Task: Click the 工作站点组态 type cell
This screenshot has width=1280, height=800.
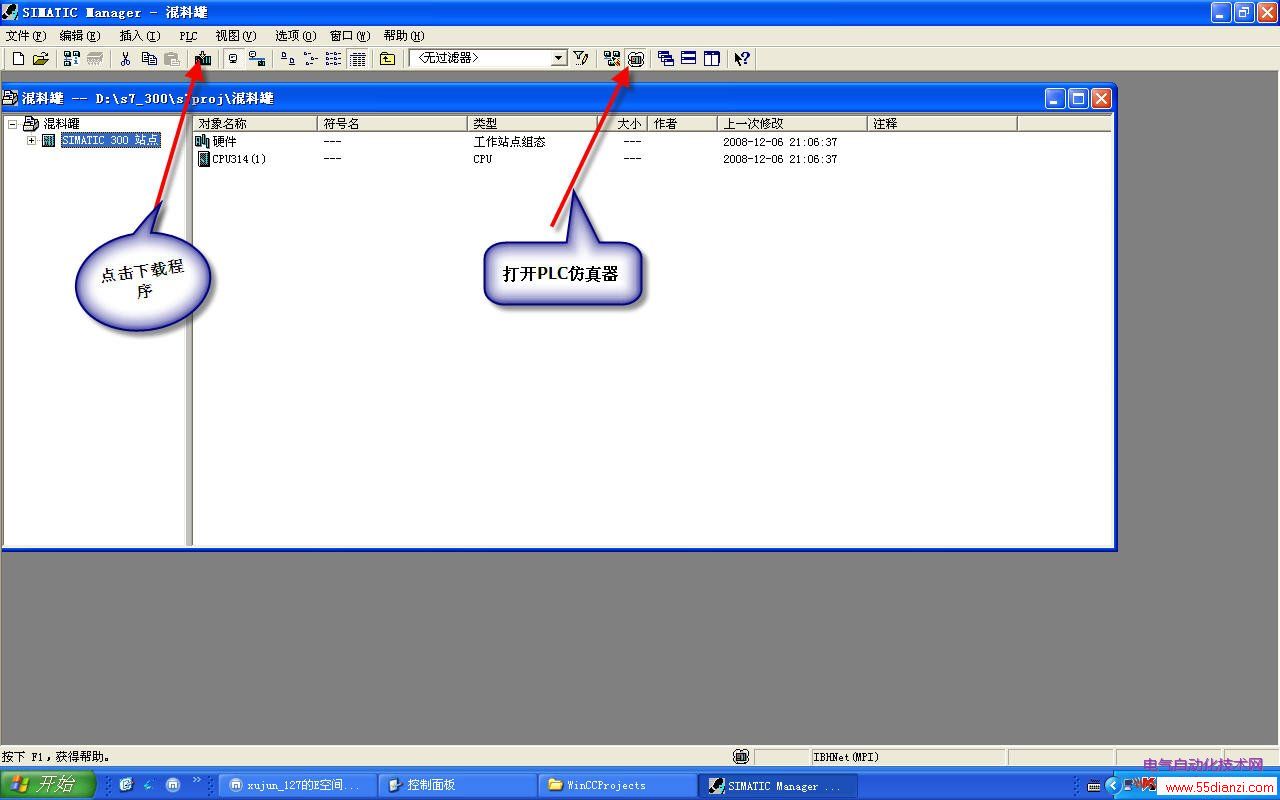Action: [x=509, y=142]
